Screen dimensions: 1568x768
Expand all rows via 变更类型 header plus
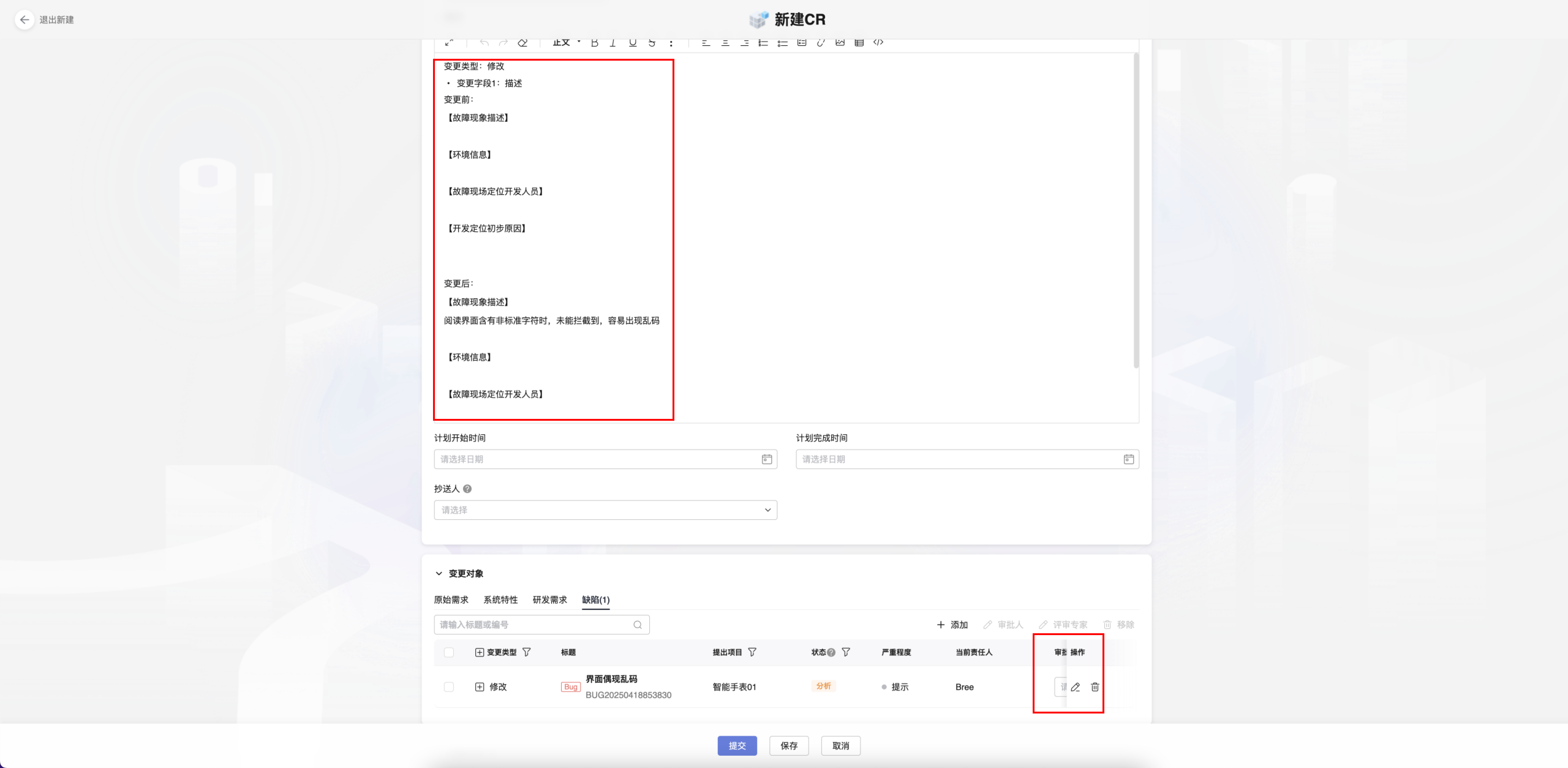pos(479,652)
